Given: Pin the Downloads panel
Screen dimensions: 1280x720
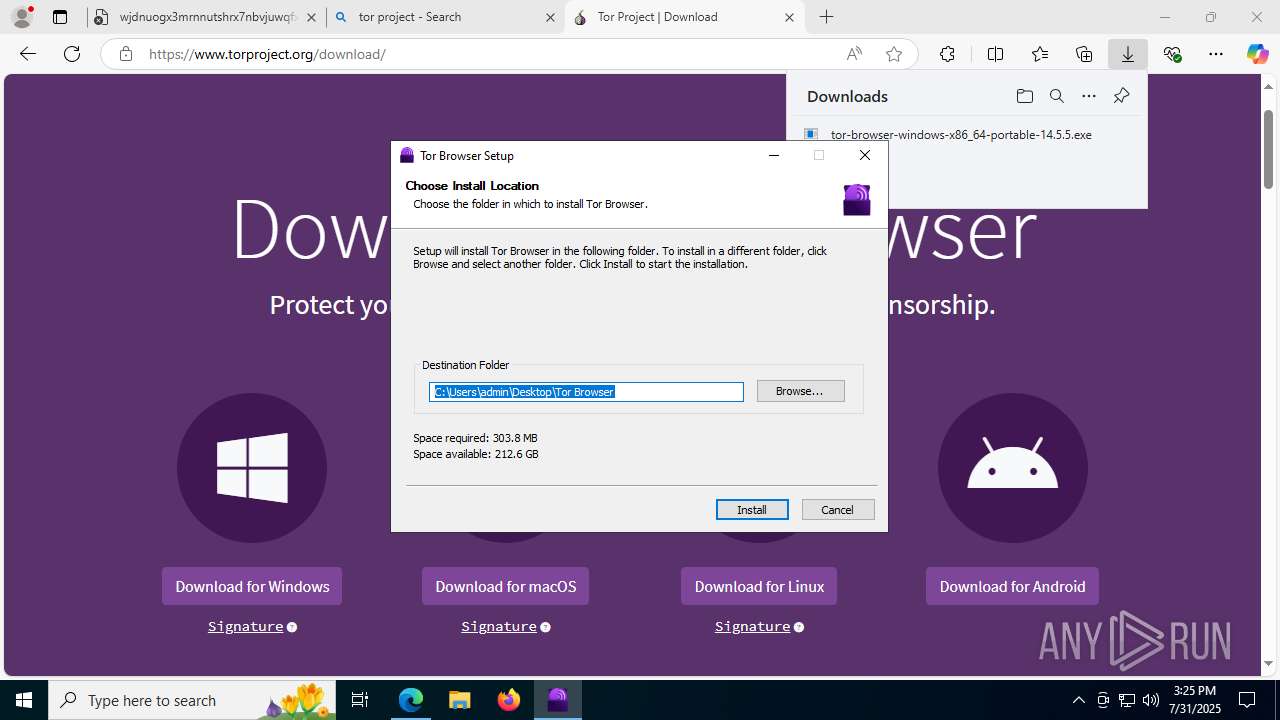Looking at the screenshot, I should click(x=1121, y=96).
